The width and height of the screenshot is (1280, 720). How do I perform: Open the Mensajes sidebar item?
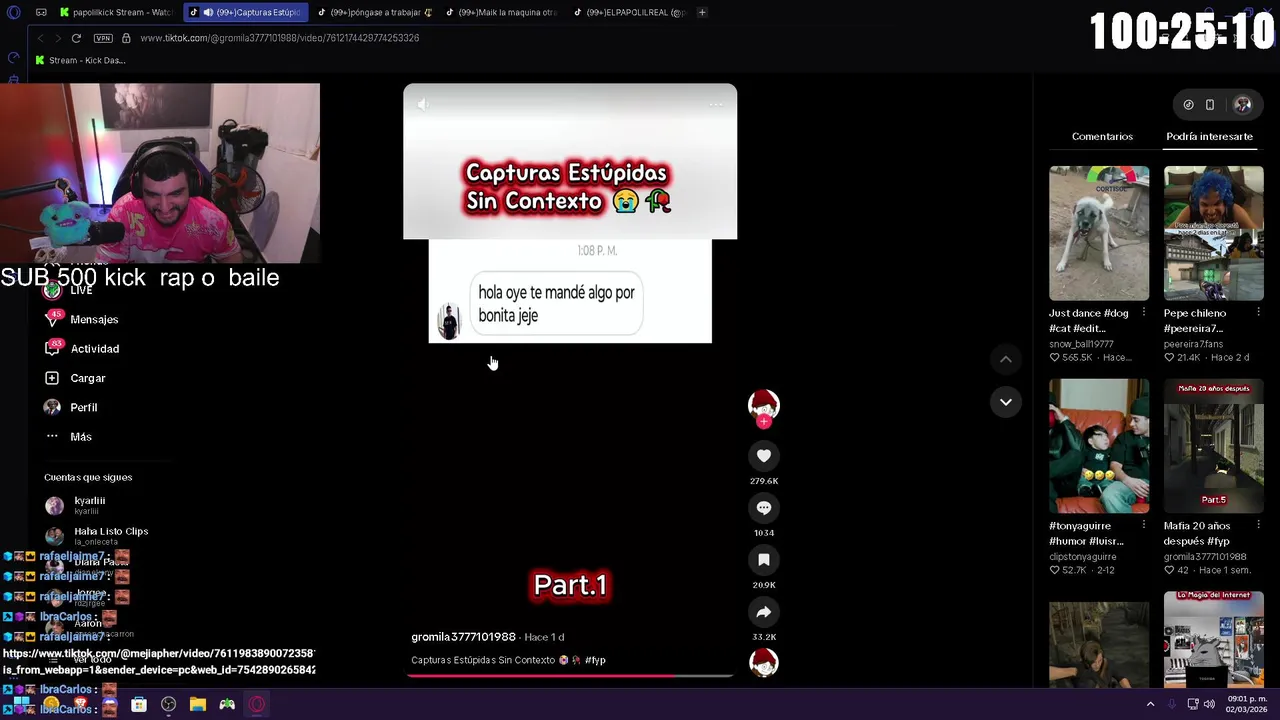click(x=82, y=319)
